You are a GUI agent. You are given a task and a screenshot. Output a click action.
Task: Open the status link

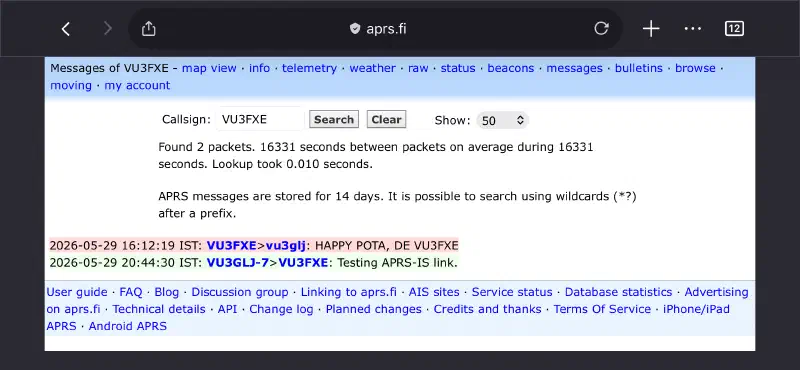(x=458, y=68)
